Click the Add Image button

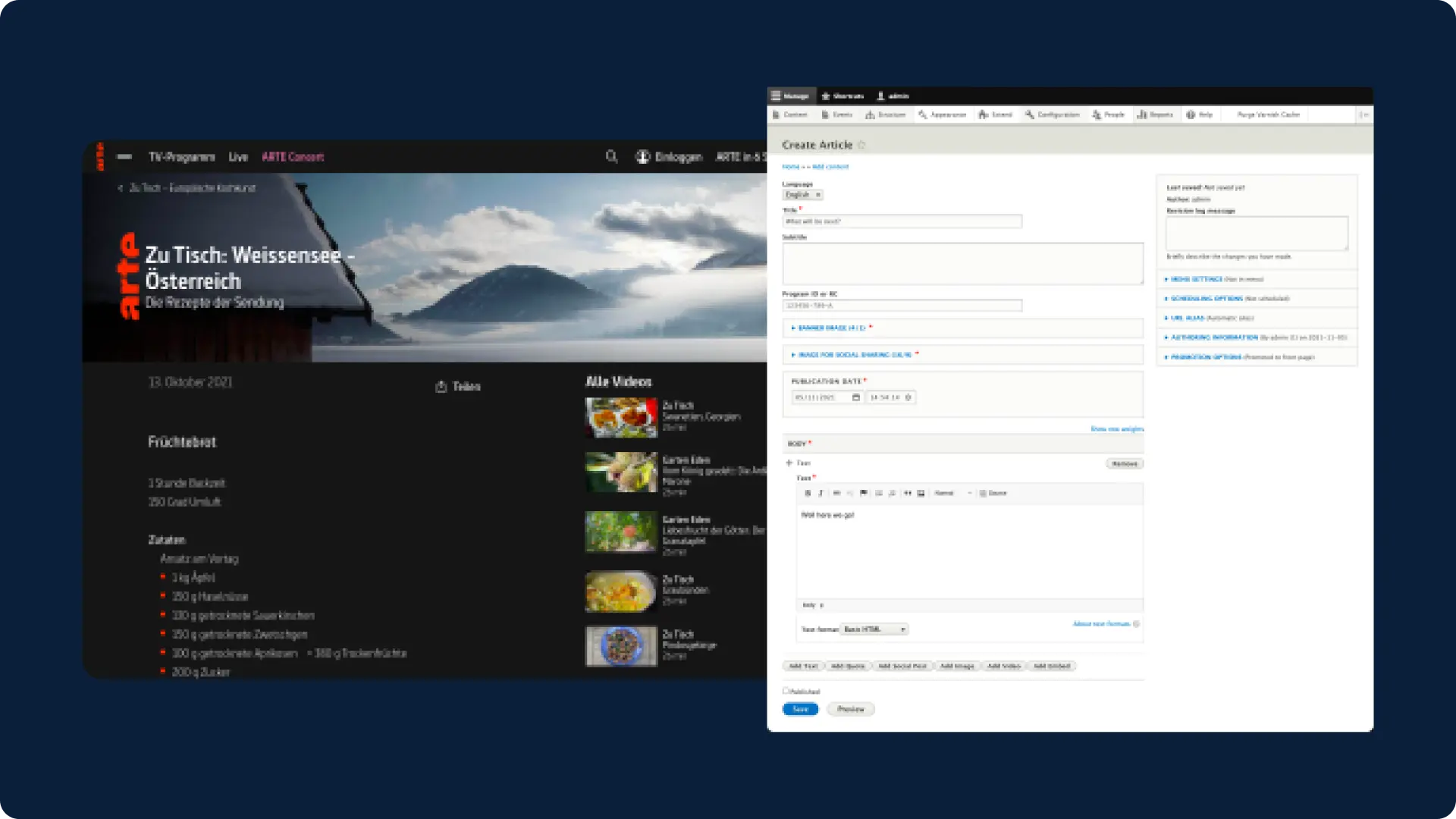coord(956,666)
